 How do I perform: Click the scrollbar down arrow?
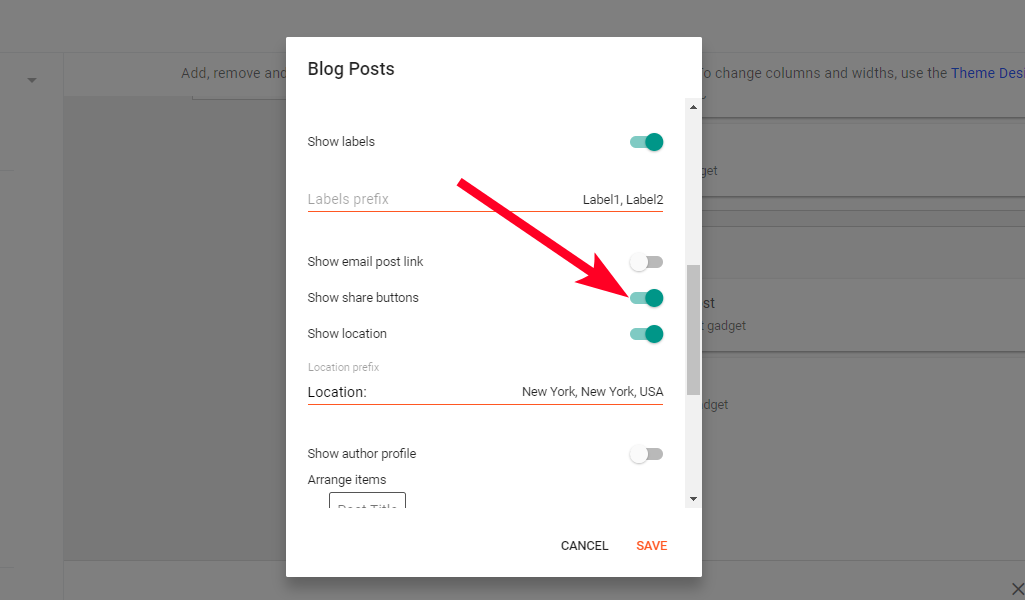point(691,498)
